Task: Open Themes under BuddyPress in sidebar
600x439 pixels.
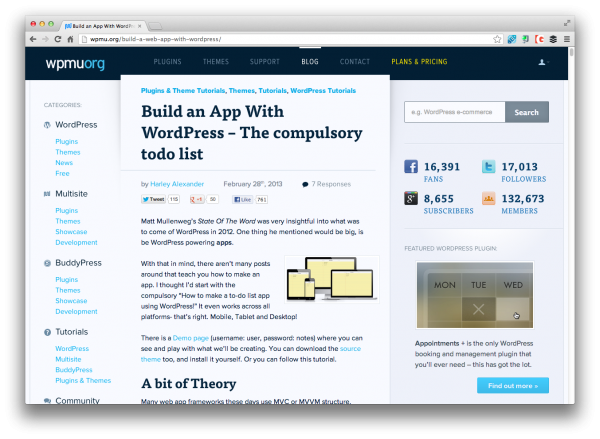Action: pyautogui.click(x=68, y=290)
